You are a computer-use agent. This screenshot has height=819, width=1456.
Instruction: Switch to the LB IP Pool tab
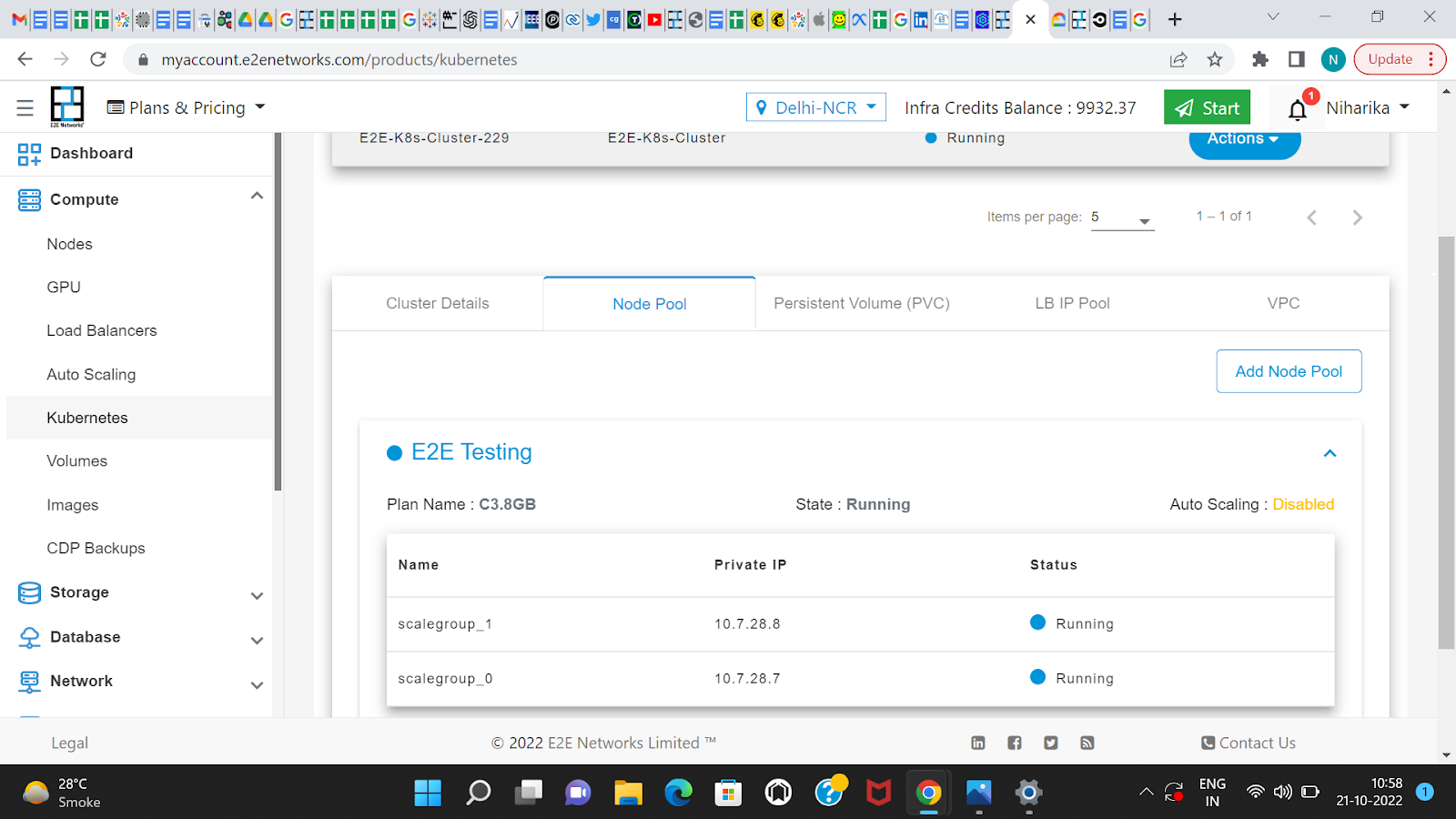[x=1073, y=303]
